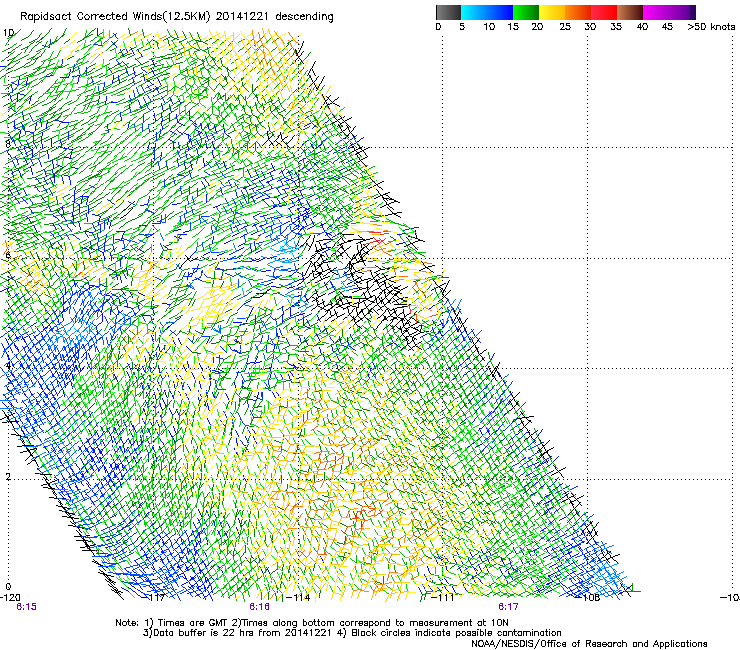Viewport: 740px width, 650px height.
Task: Click the Rapidscat Corrected Winds title text
Action: [x=177, y=17]
